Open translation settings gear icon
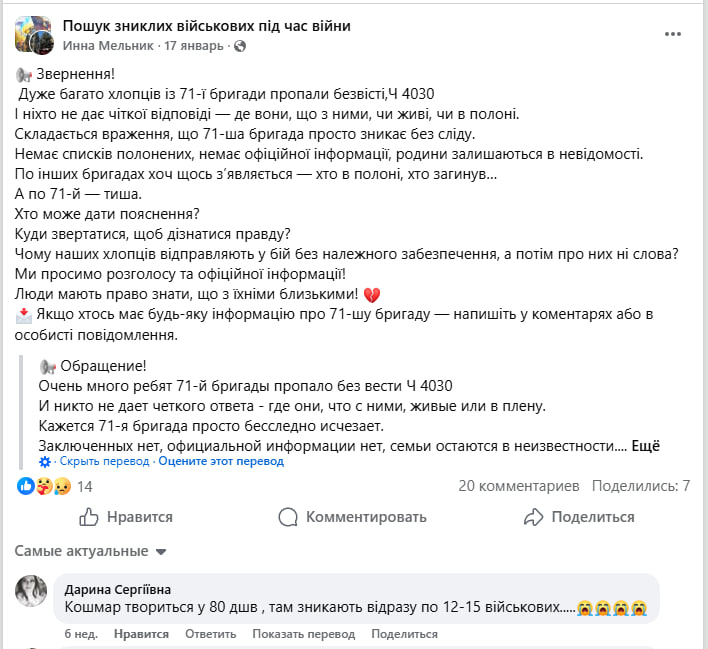 pos(44,461)
